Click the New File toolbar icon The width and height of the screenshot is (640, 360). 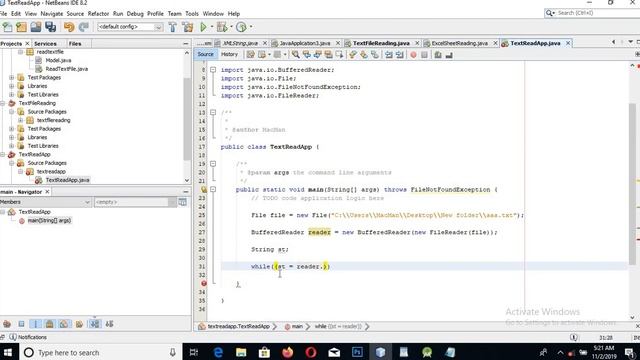pyautogui.click(x=7, y=27)
